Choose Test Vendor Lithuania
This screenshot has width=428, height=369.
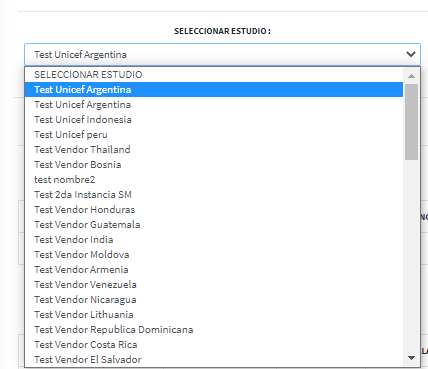214,315
